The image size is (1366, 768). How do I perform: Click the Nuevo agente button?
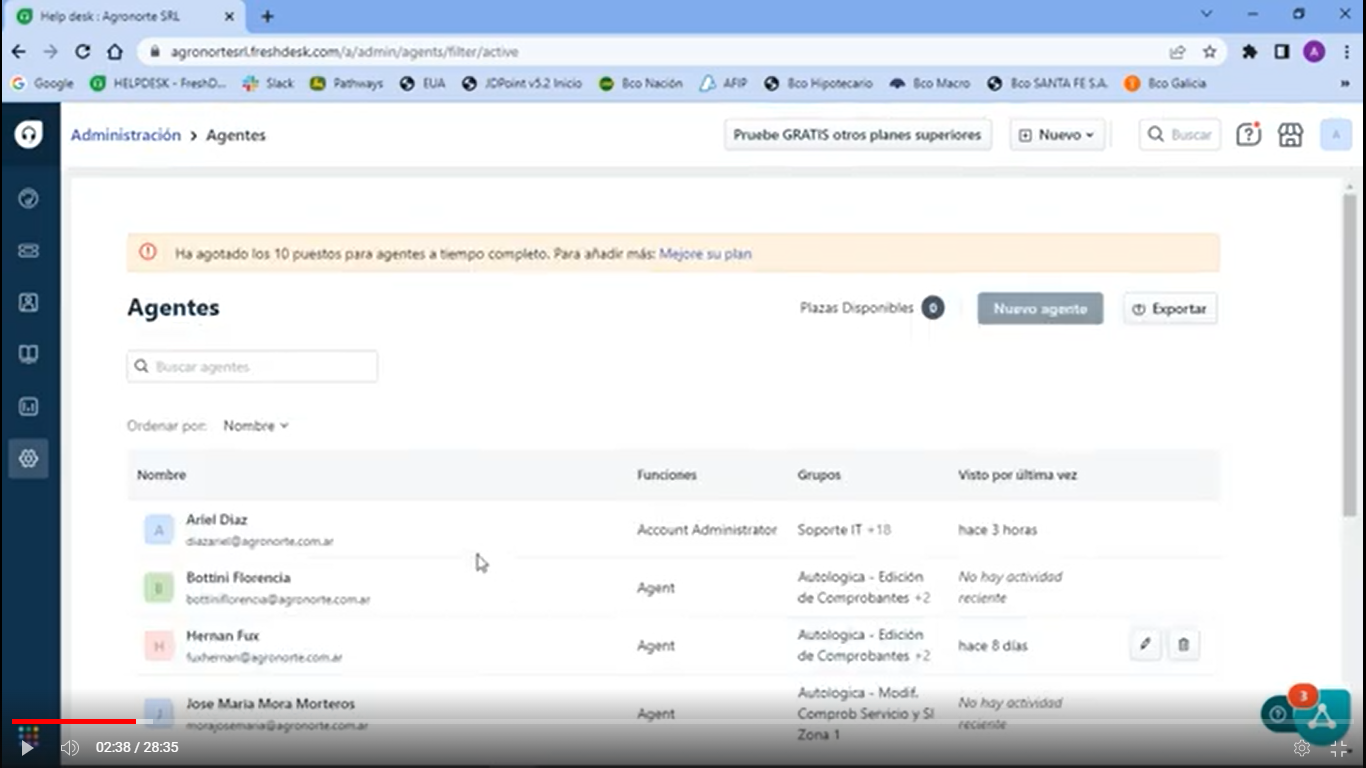pos(1040,309)
